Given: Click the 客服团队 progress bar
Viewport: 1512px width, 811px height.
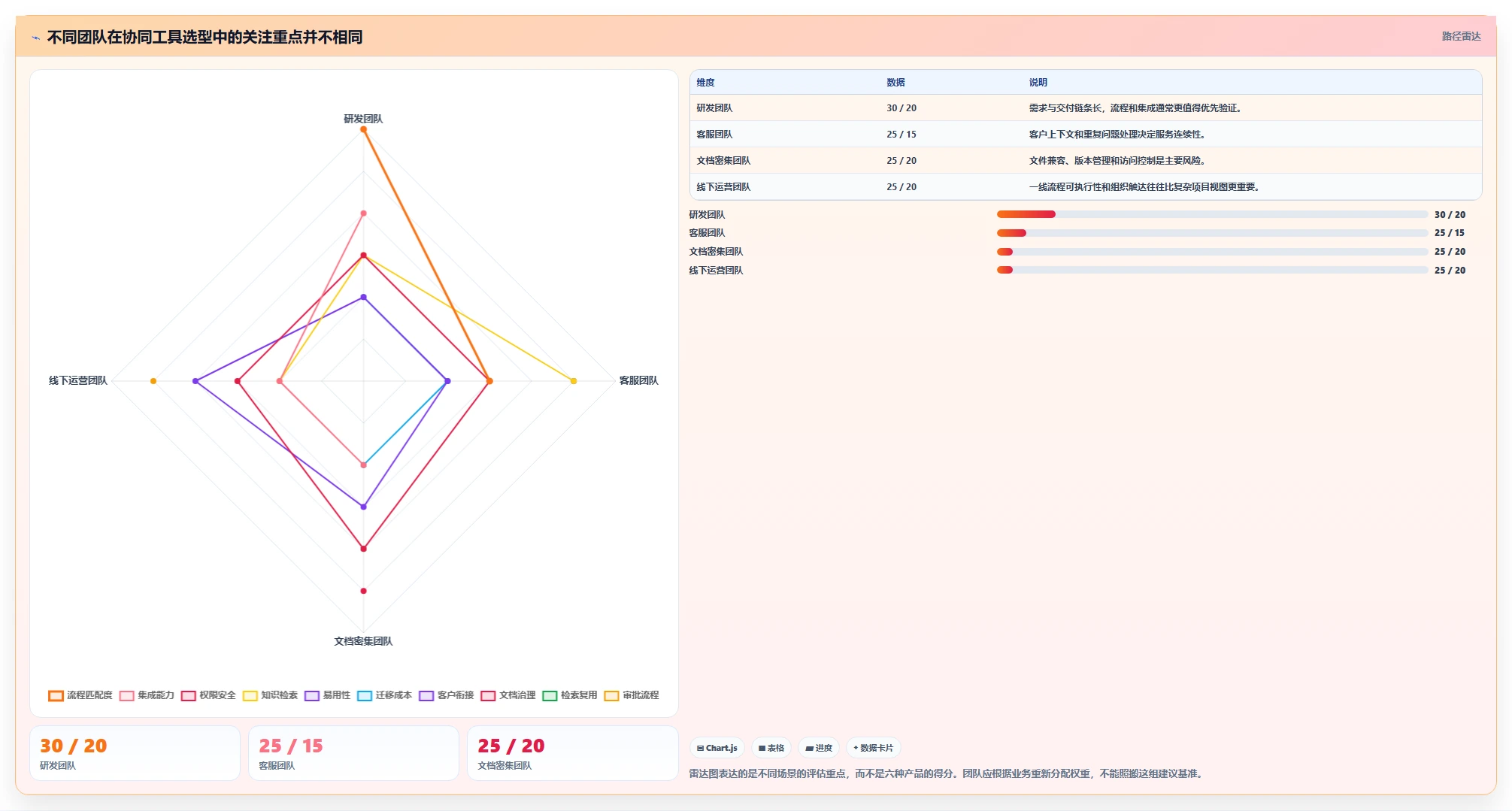Looking at the screenshot, I should point(1212,233).
